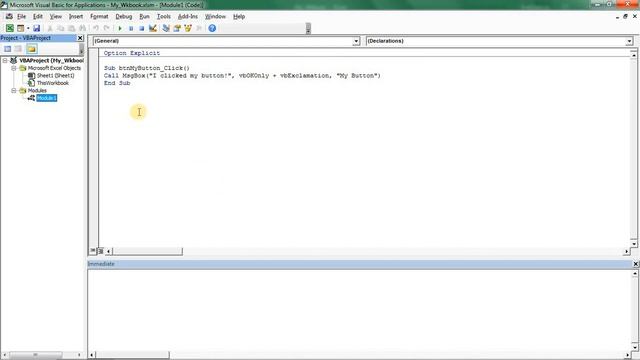
Task: Open the Window menu
Action: [x=215, y=17]
